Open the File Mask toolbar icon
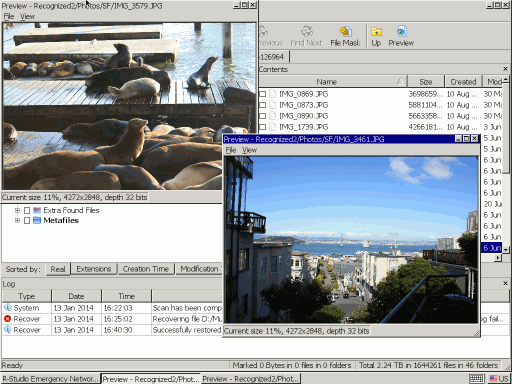This screenshot has height=384, width=512. point(345,31)
